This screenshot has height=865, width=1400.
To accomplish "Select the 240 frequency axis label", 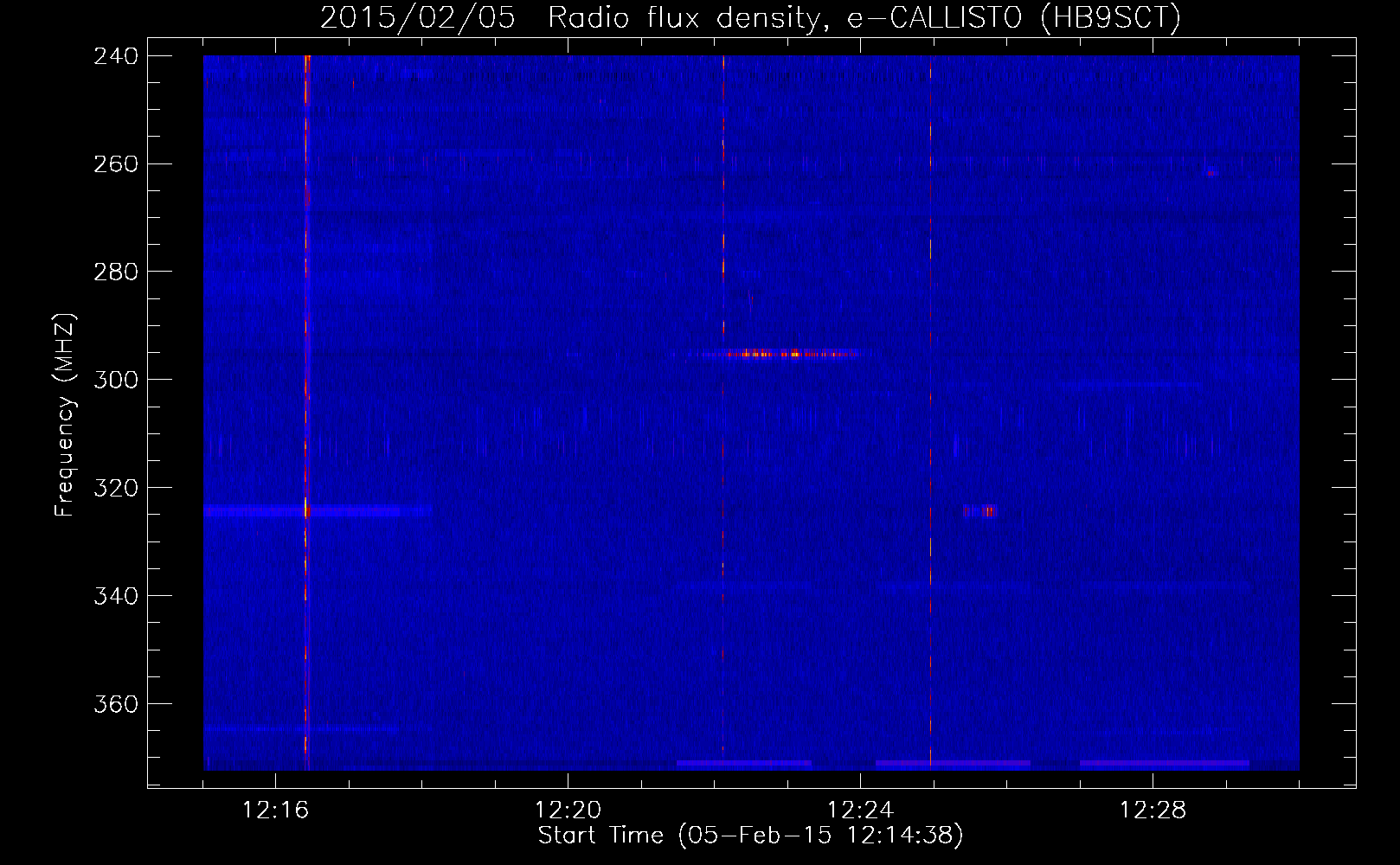I will pos(115,55).
